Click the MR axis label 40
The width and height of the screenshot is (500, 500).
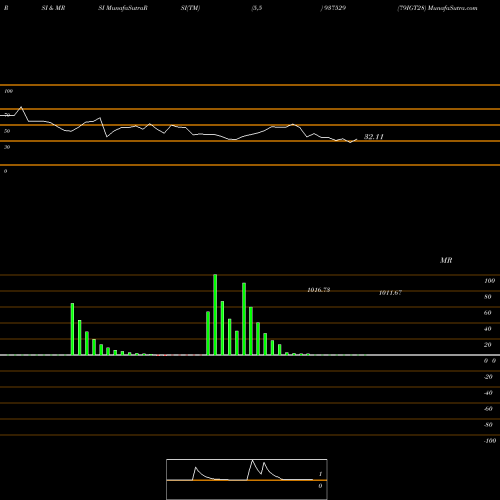[488, 329]
